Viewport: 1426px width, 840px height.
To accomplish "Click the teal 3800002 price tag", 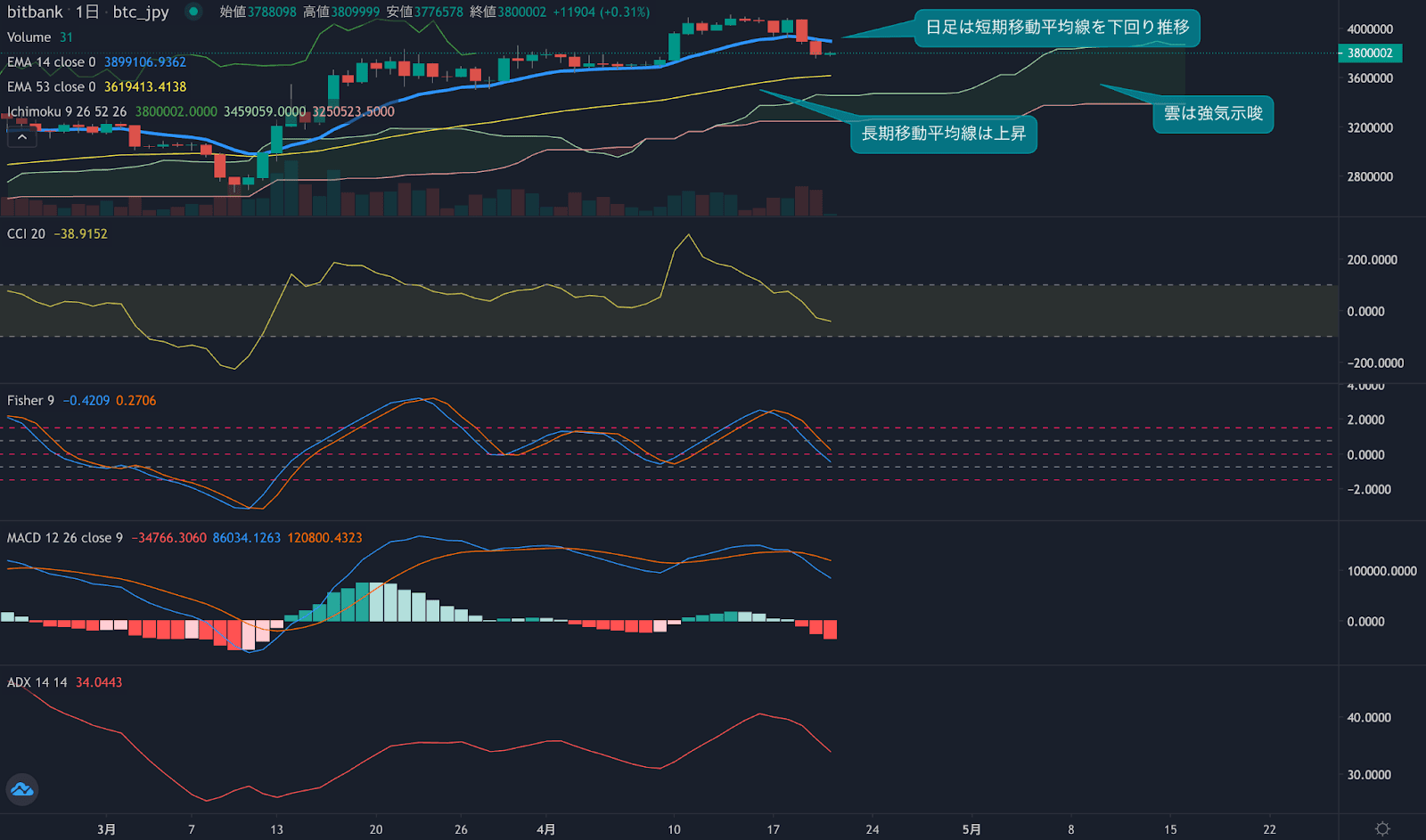I will [x=1369, y=53].
